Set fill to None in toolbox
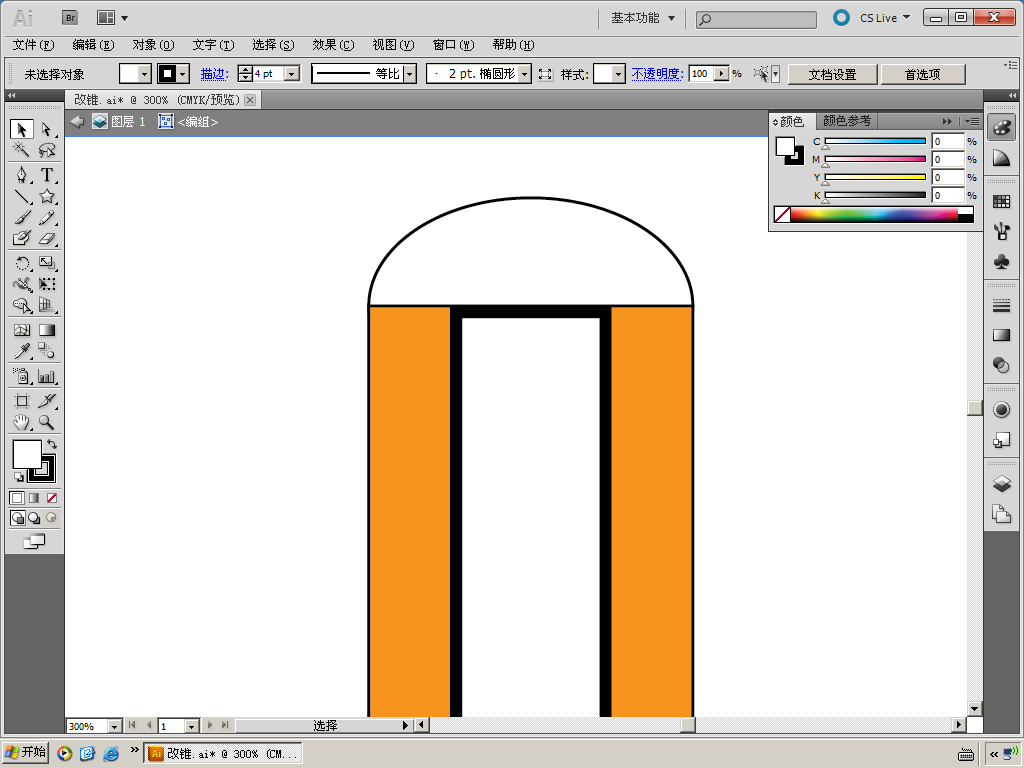The image size is (1024, 768). (52, 497)
